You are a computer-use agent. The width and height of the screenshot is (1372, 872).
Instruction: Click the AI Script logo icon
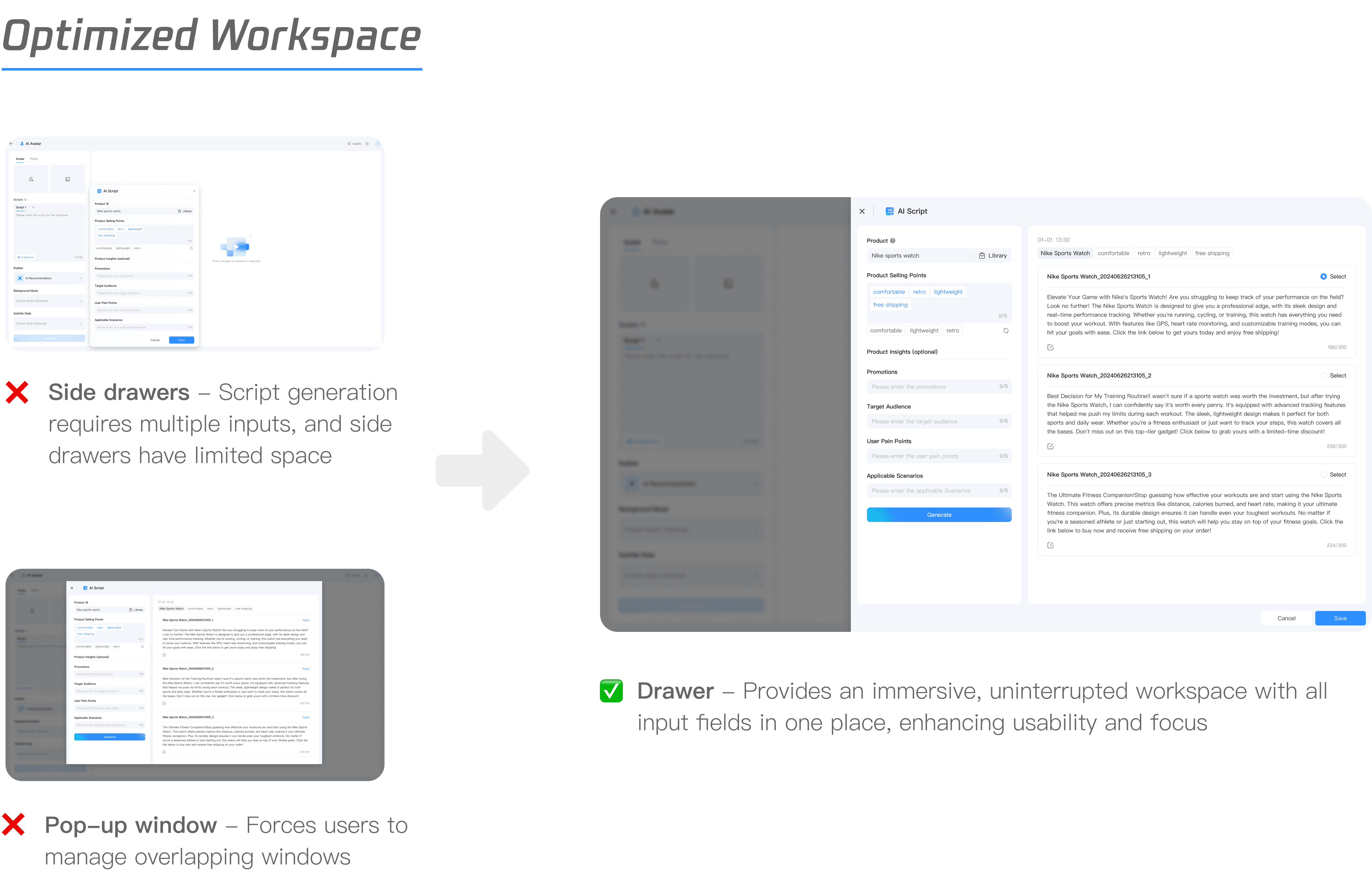[889, 211]
